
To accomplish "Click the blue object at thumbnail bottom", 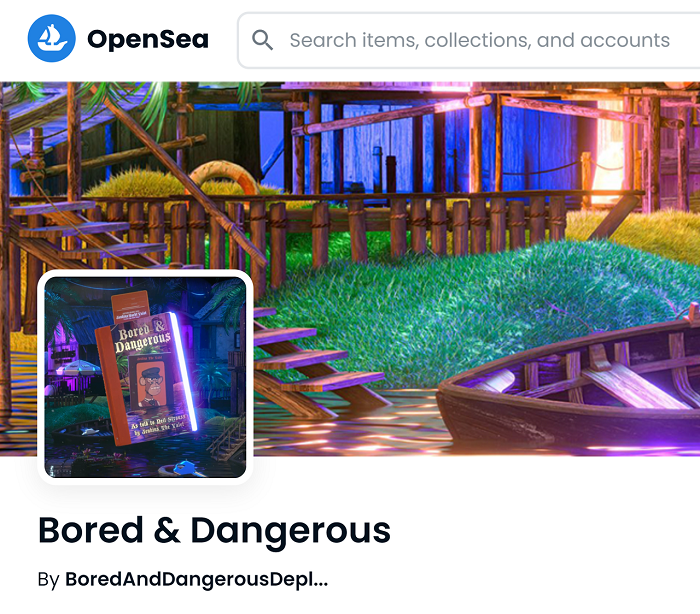I will click(183, 468).
